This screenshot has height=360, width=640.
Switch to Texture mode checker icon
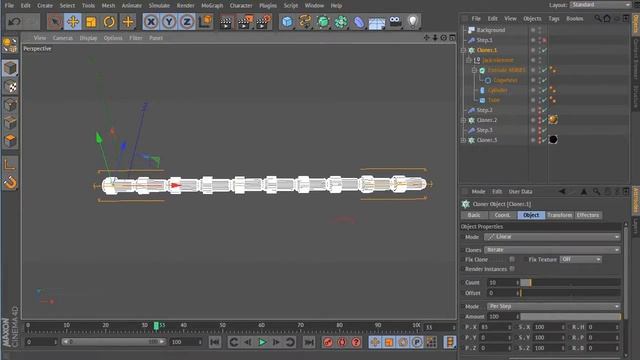tap(10, 86)
